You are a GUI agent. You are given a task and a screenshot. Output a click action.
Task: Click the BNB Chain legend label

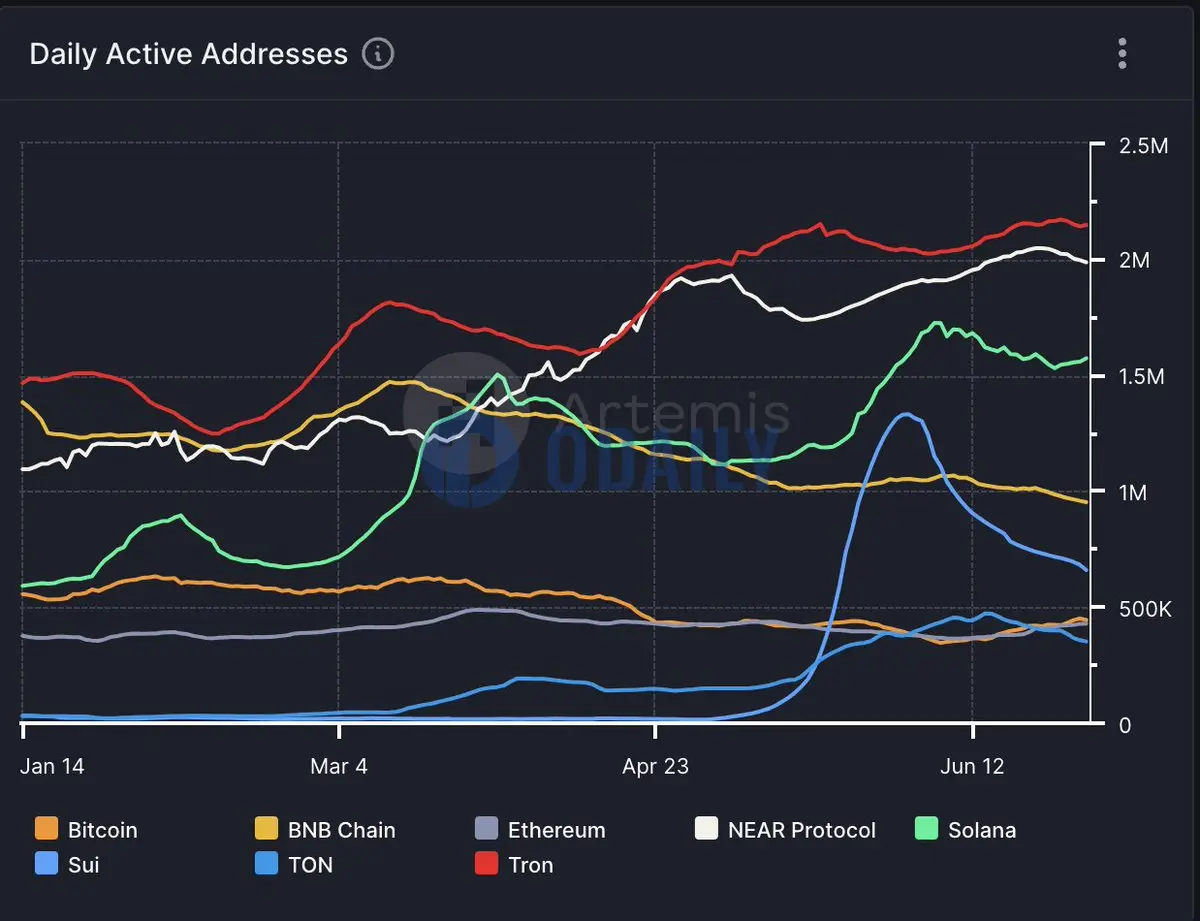click(x=342, y=830)
